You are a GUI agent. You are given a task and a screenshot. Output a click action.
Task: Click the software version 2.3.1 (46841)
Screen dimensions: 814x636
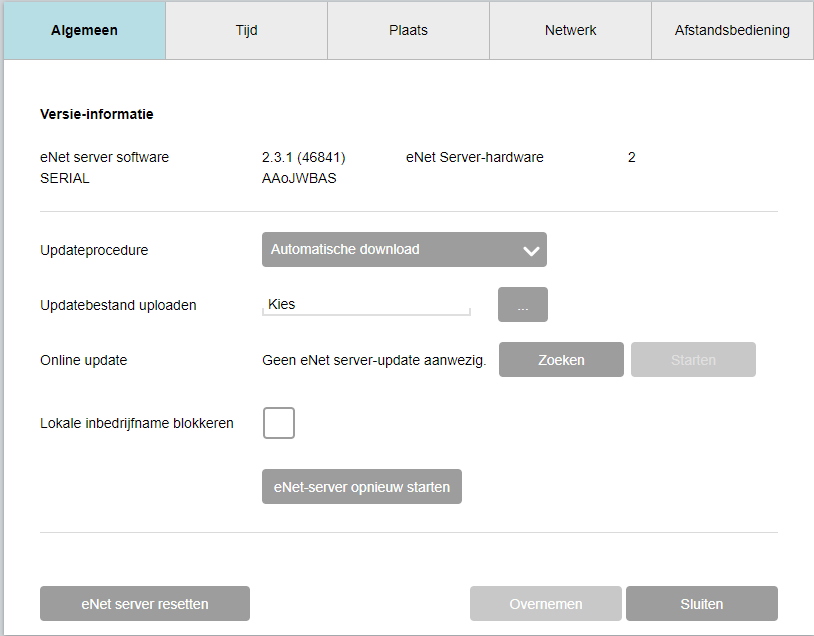pos(304,157)
